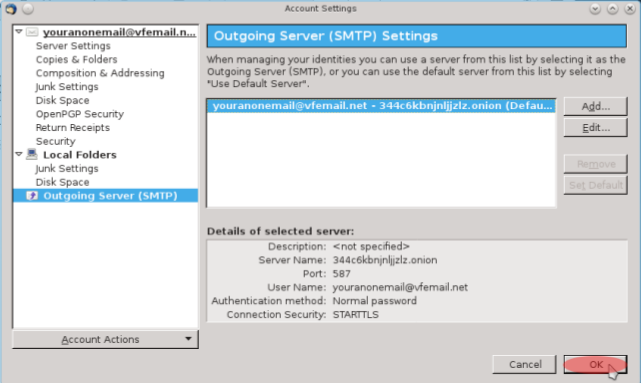
Task: Click the Edit... server button
Action: coord(595,128)
